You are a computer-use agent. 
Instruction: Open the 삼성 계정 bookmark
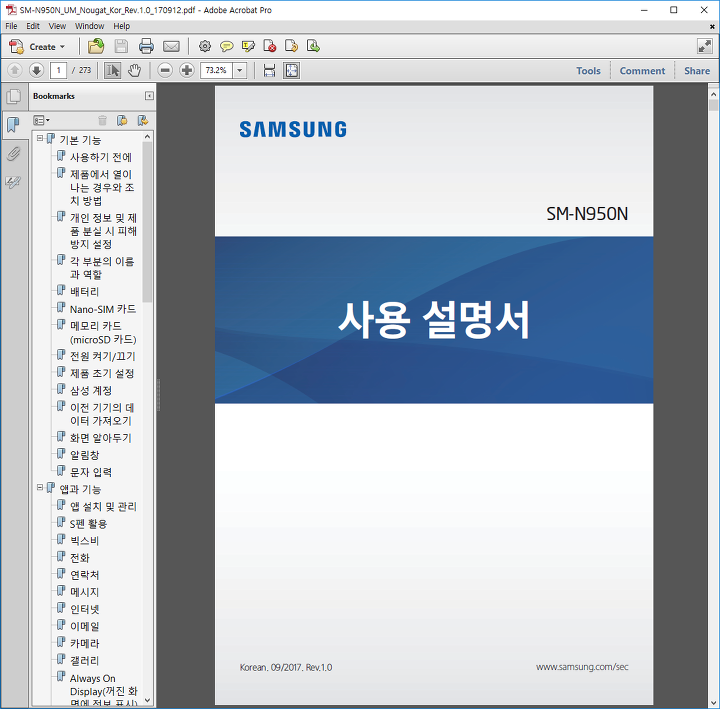91,390
